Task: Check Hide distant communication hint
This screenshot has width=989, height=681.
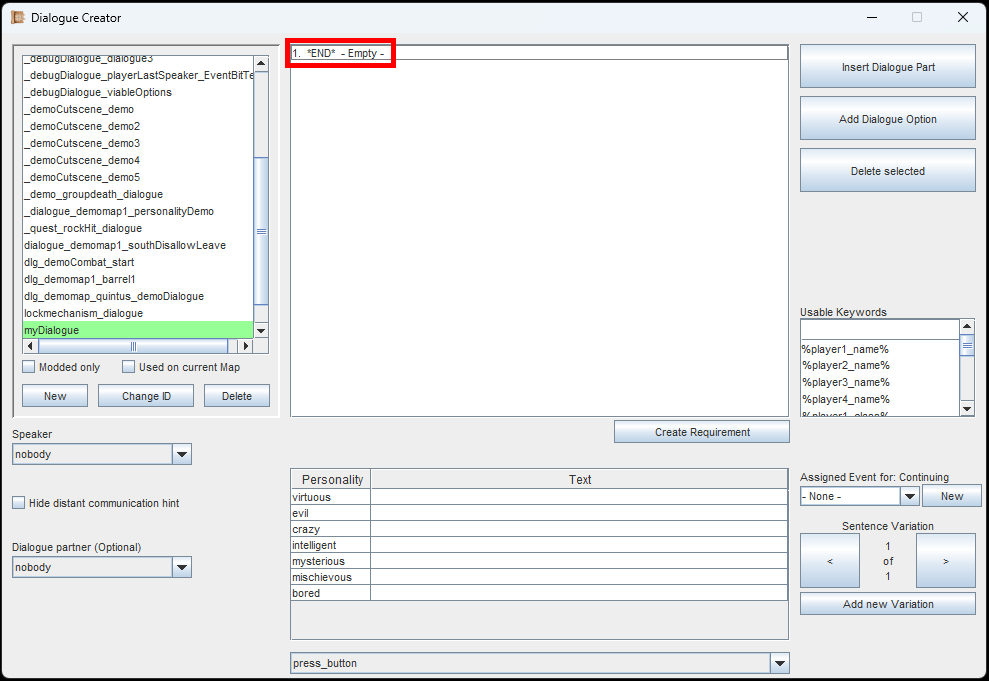Action: click(x=19, y=503)
